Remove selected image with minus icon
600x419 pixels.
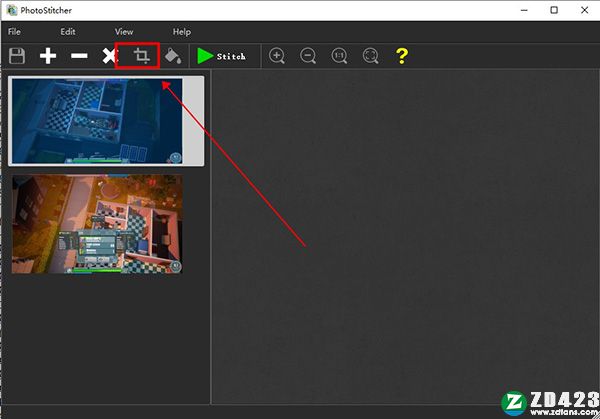click(x=79, y=56)
